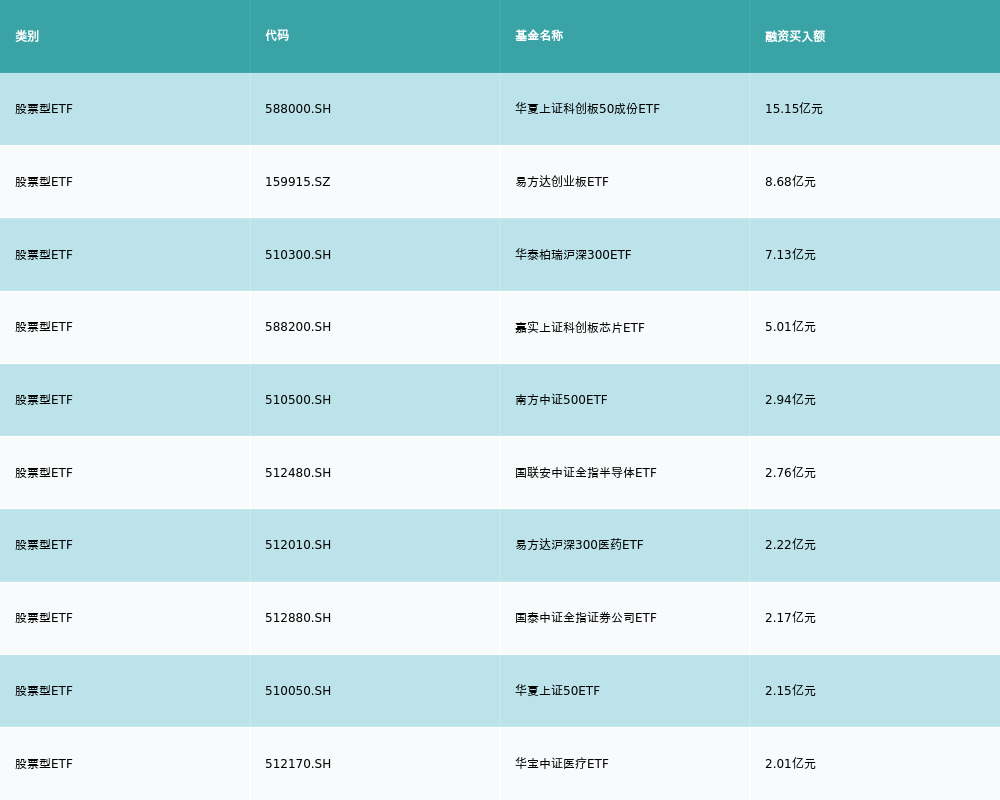Select 华夏上证科创板50成份ETF fund name
This screenshot has height=800, width=1000.
587,109
